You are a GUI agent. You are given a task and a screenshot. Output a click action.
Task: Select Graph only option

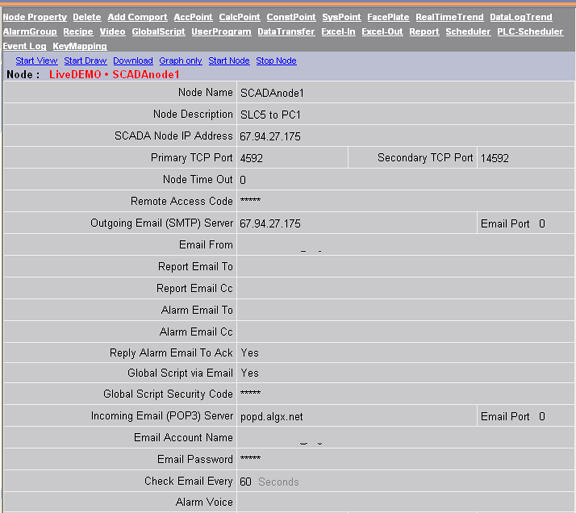pyautogui.click(x=181, y=61)
